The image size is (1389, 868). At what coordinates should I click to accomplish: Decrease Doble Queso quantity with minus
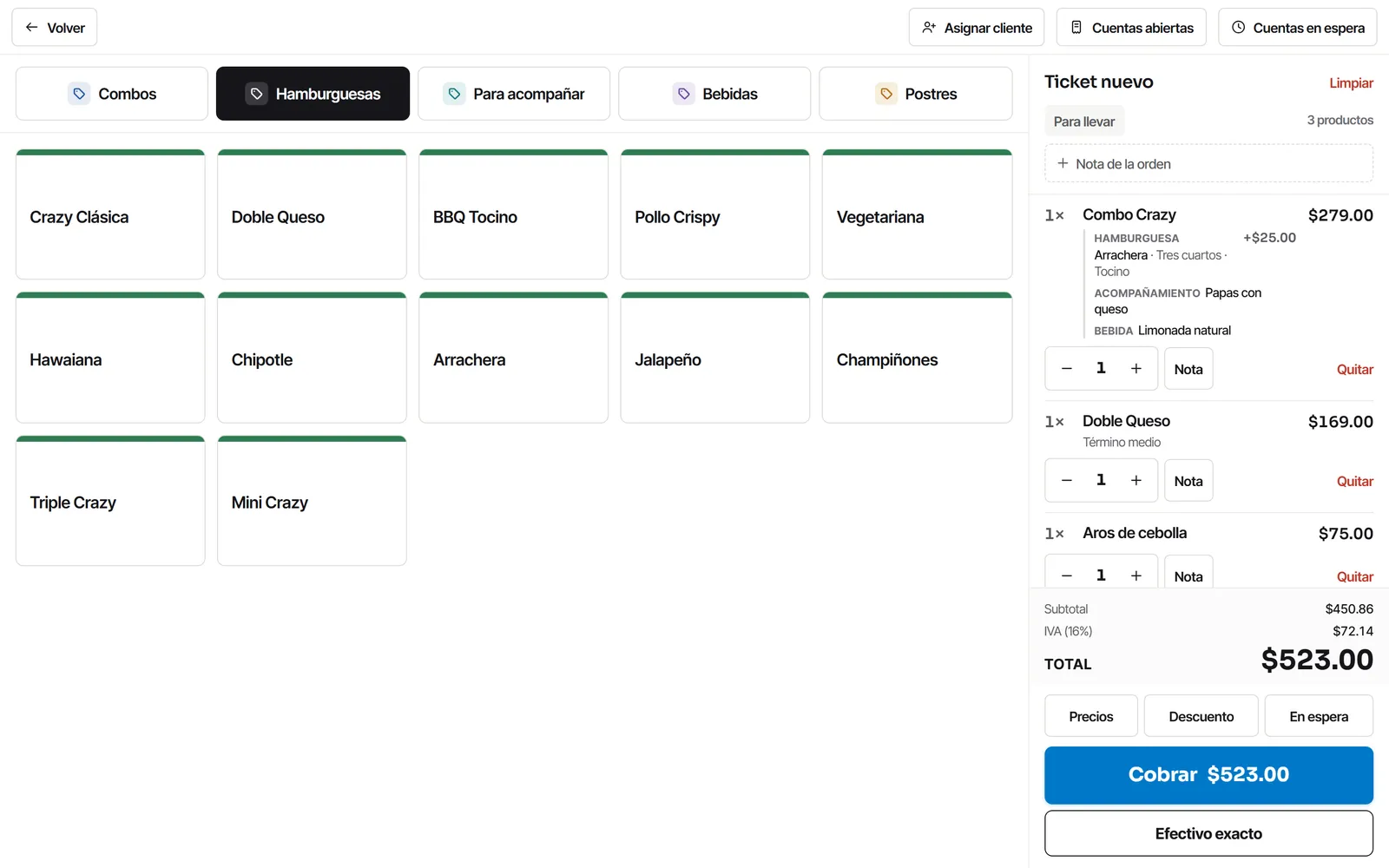click(x=1067, y=481)
